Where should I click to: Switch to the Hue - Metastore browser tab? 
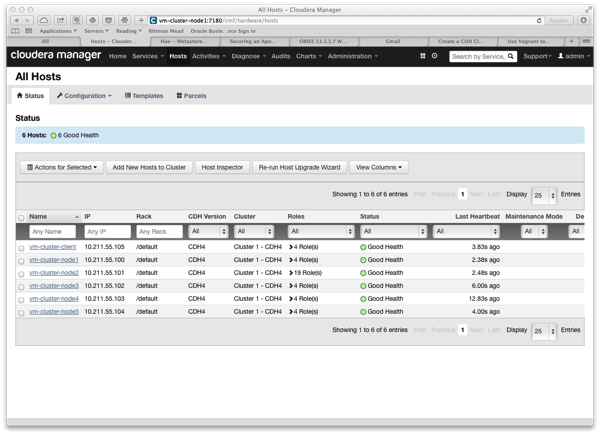click(185, 41)
